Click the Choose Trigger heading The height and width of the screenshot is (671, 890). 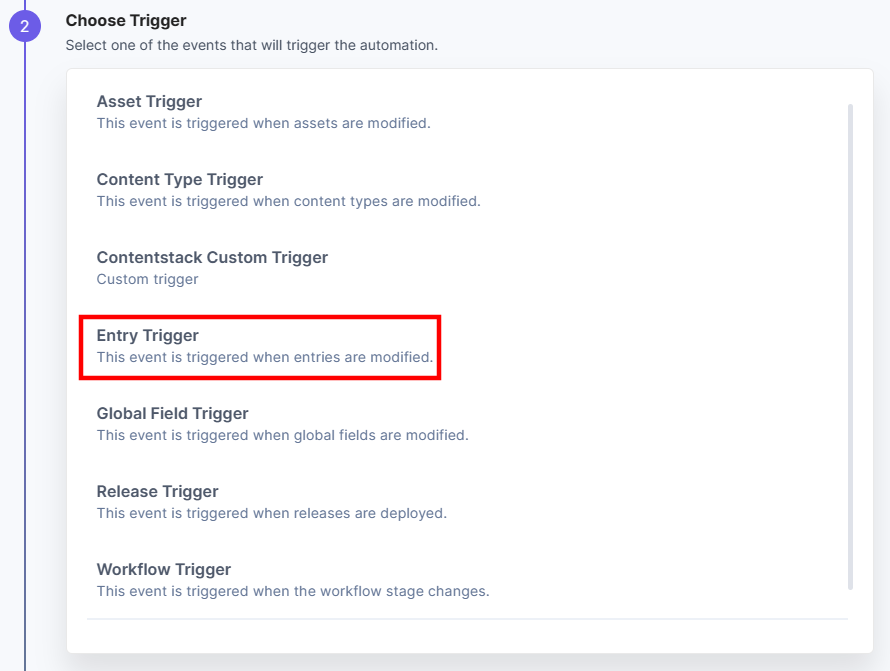click(126, 20)
